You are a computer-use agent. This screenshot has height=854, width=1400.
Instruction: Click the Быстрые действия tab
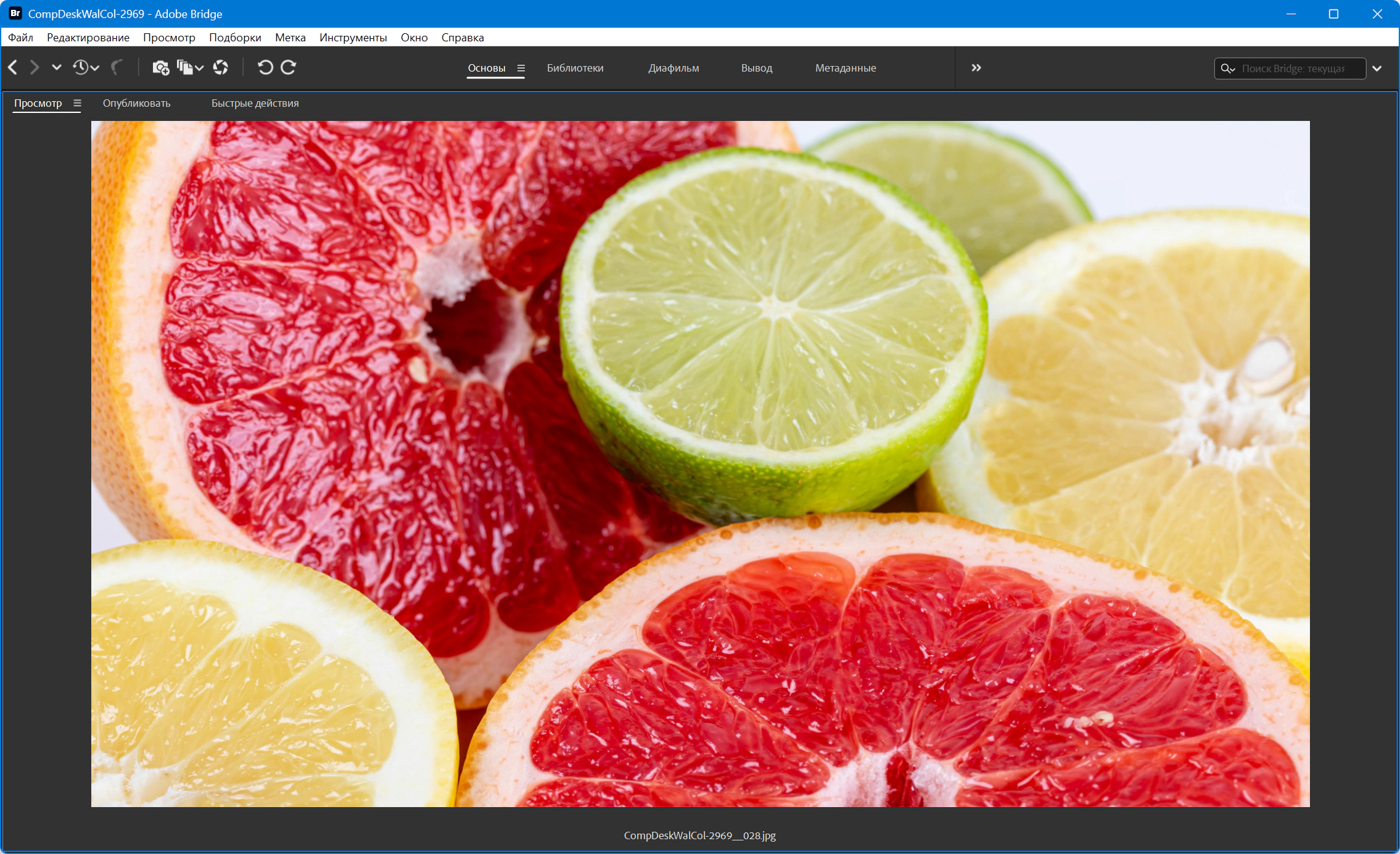255,103
